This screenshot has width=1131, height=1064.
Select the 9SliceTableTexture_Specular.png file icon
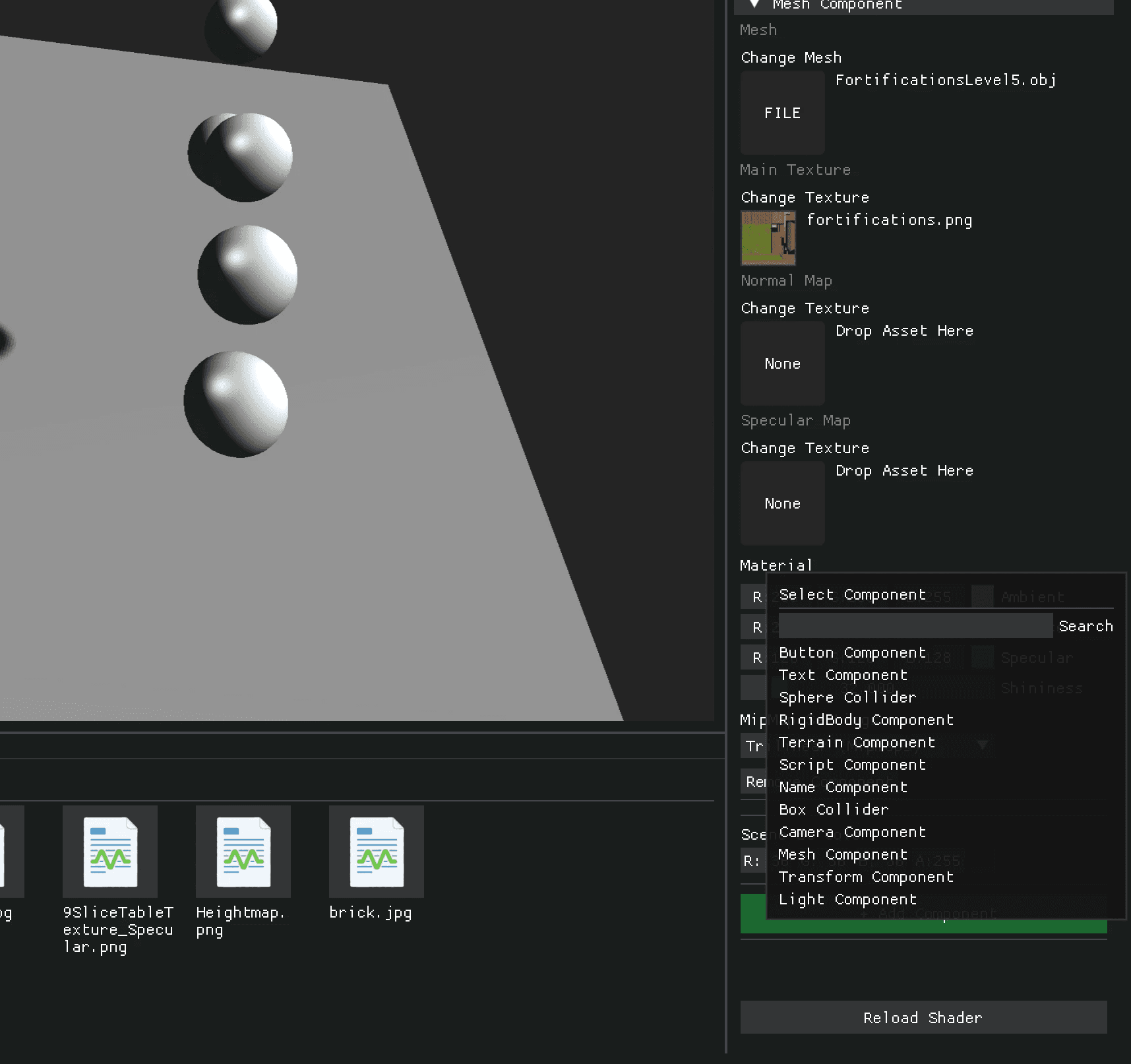110,851
